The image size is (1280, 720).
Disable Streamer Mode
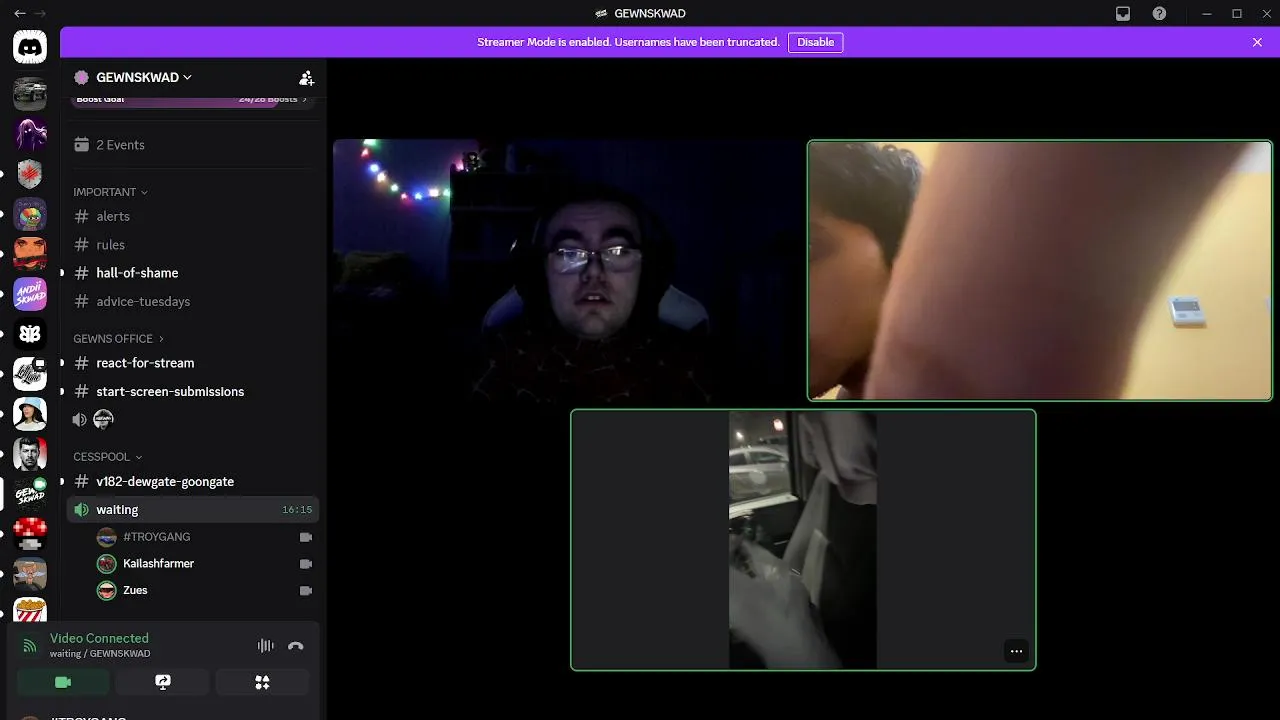[x=815, y=42]
